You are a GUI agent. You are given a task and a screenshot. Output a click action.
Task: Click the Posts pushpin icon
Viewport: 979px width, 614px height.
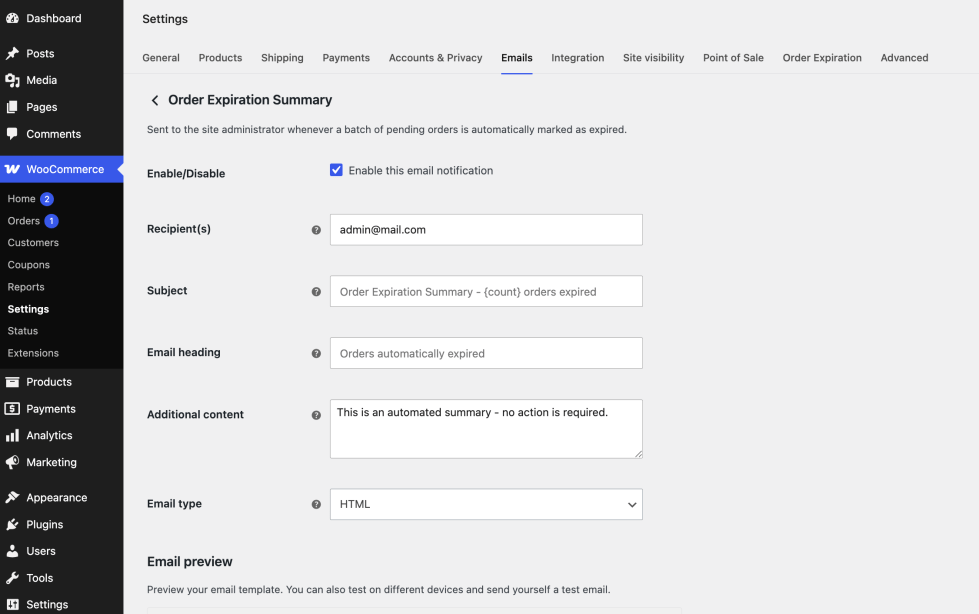click(12, 53)
